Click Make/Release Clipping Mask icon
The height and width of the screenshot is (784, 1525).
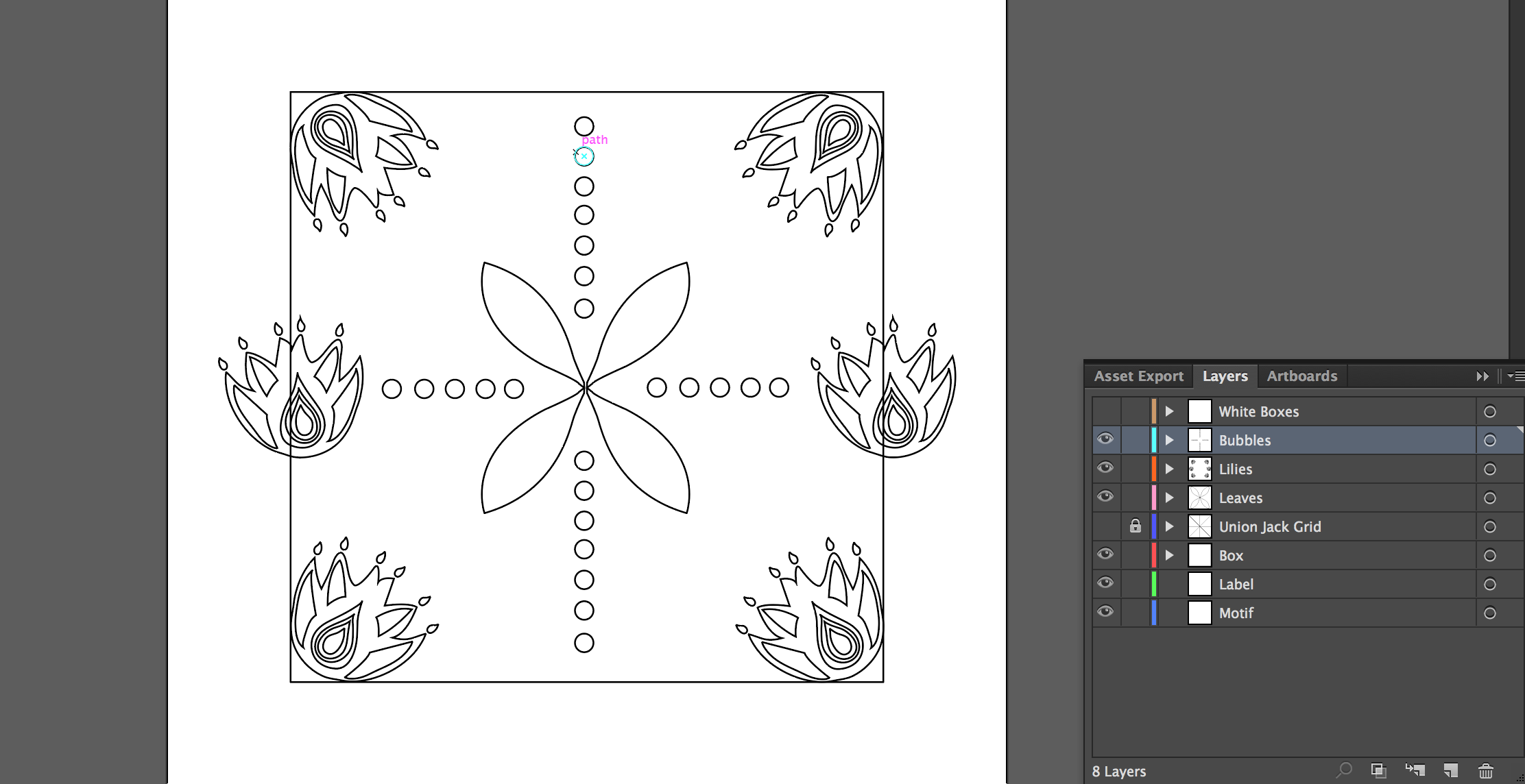1378,770
